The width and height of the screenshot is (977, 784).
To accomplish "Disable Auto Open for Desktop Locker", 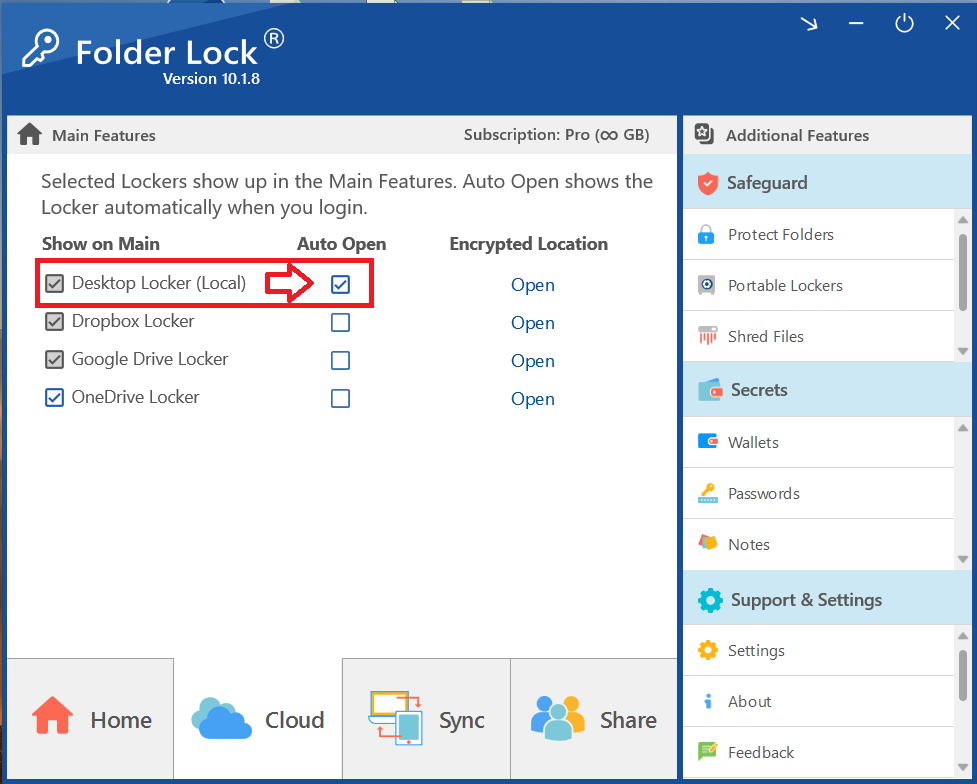I will pyautogui.click(x=341, y=284).
